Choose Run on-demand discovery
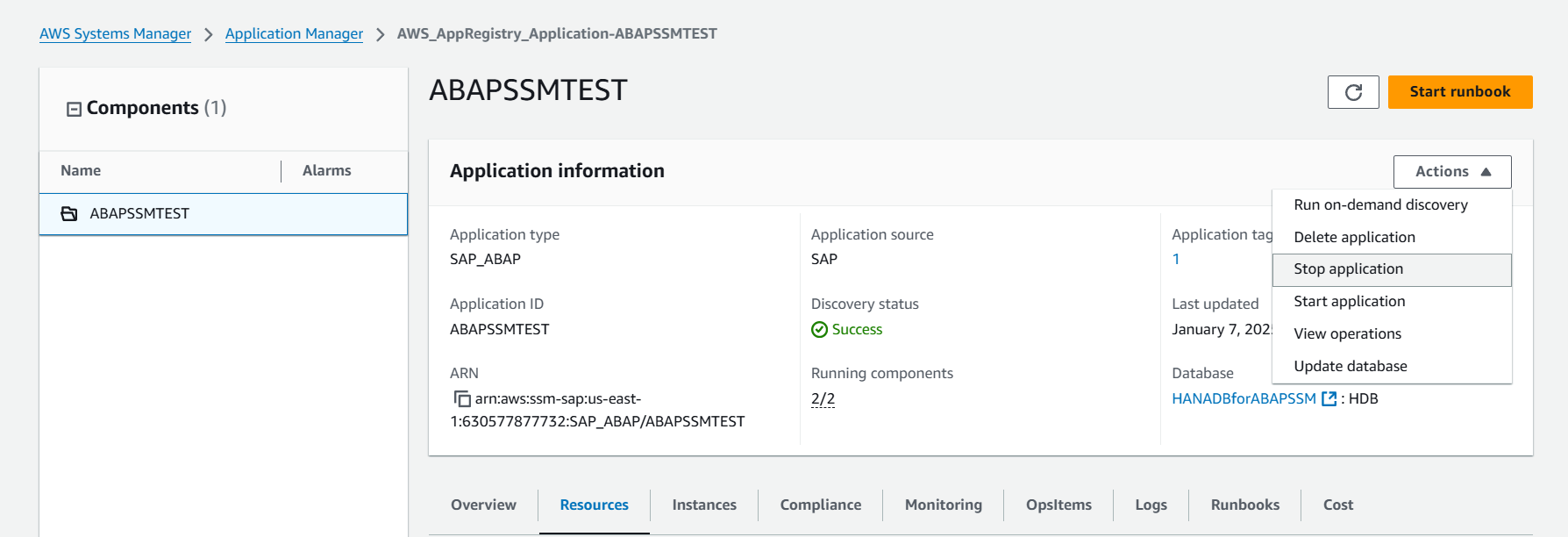The height and width of the screenshot is (537, 1568). (1380, 205)
